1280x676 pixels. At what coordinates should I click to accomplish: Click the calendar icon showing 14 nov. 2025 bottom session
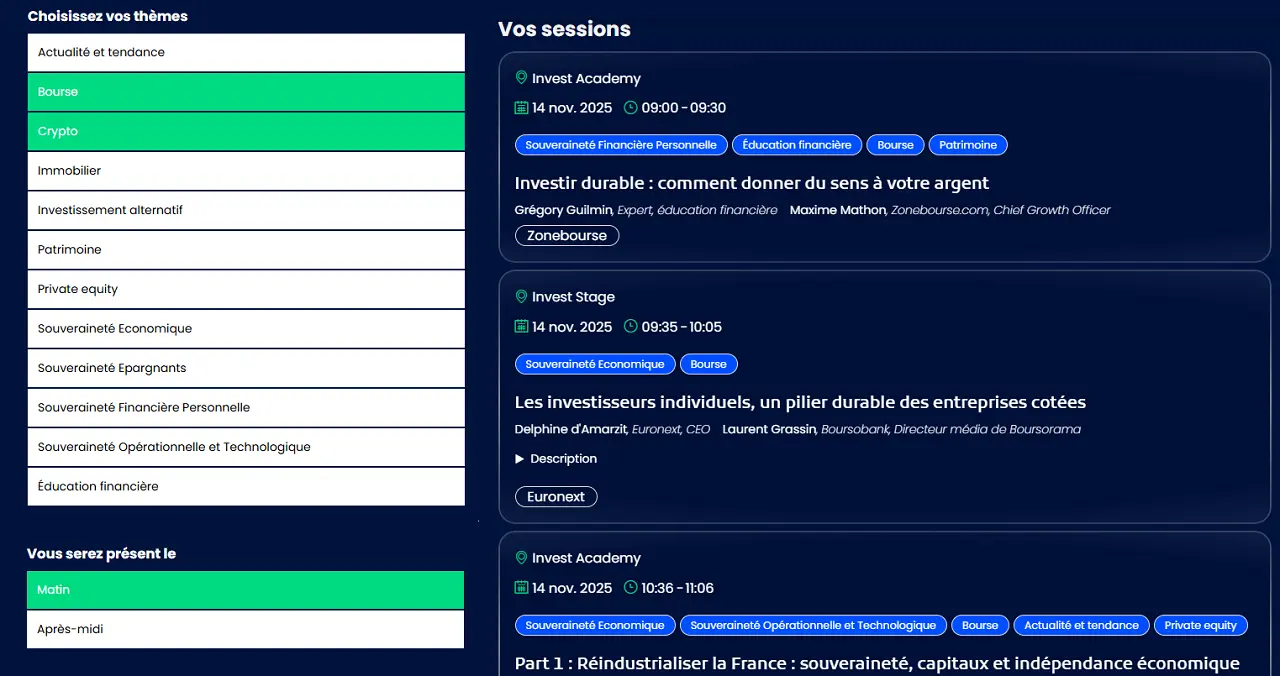(x=521, y=588)
